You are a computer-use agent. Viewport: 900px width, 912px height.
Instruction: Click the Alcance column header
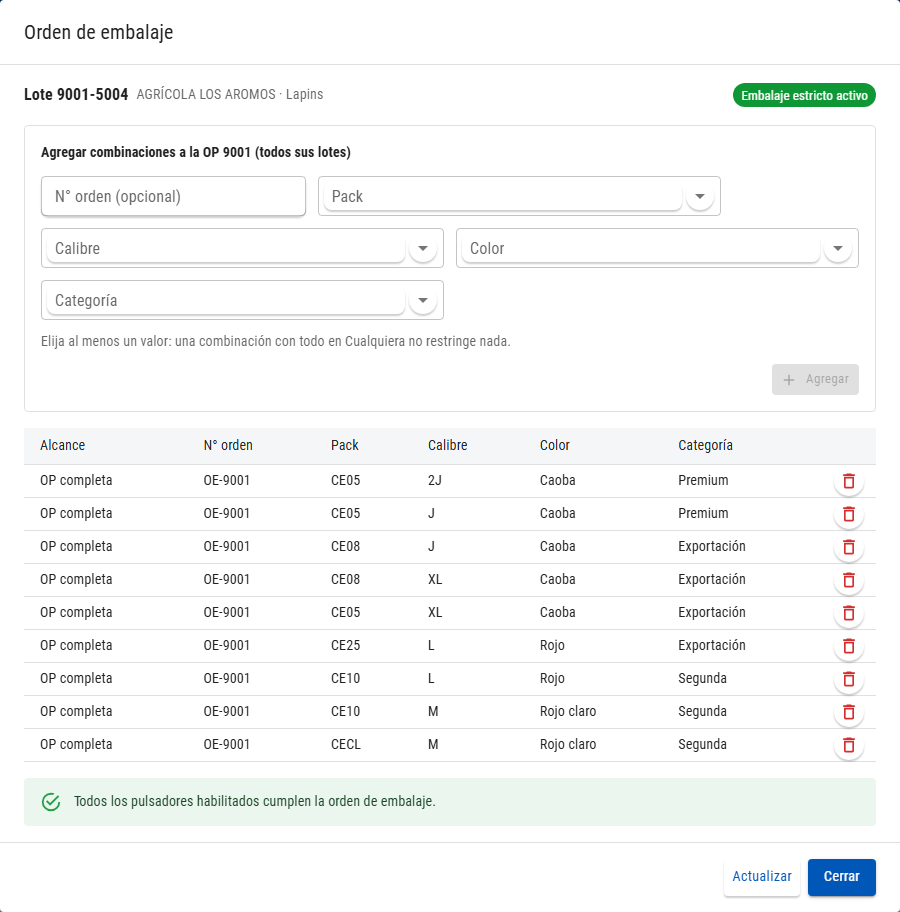pyautogui.click(x=63, y=446)
